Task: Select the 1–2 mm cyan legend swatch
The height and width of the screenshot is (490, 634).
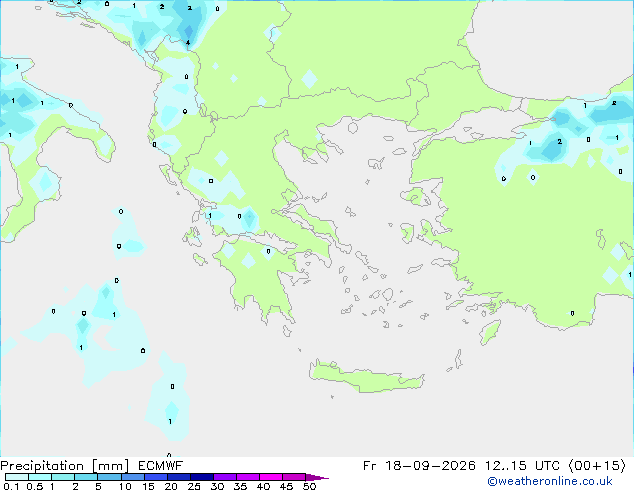Action: tap(63, 477)
